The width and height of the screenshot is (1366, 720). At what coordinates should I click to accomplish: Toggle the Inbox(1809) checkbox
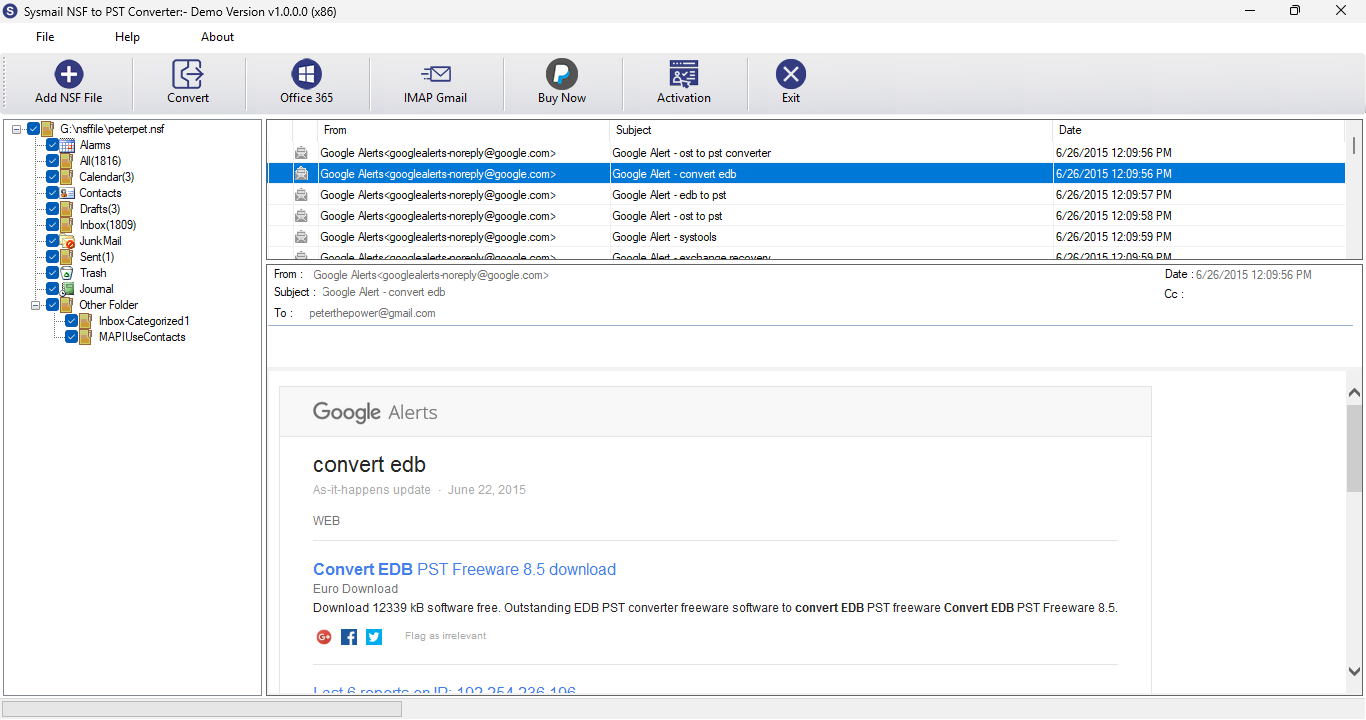point(53,225)
